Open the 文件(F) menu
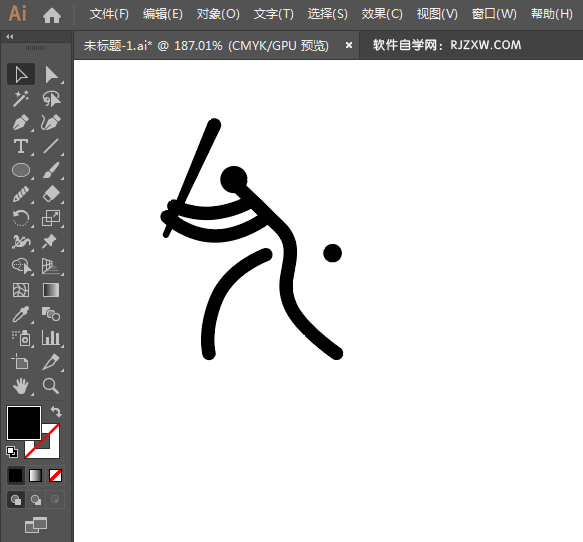 [109, 14]
